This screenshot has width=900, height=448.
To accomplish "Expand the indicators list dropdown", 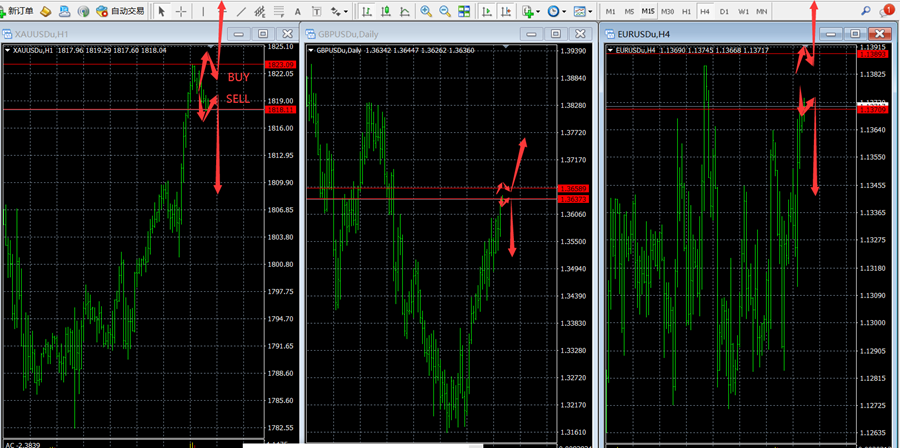I will point(530,11).
